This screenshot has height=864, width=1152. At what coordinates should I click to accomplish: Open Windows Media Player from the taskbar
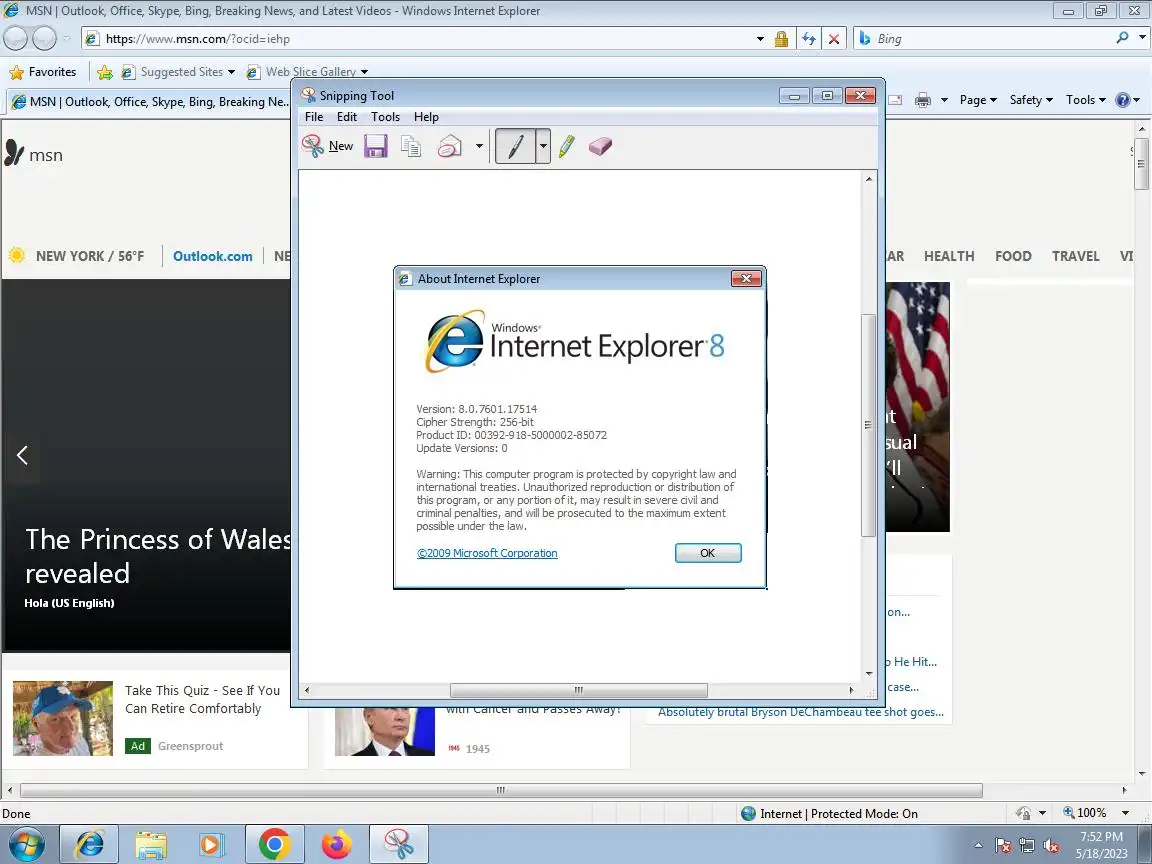[212, 845]
